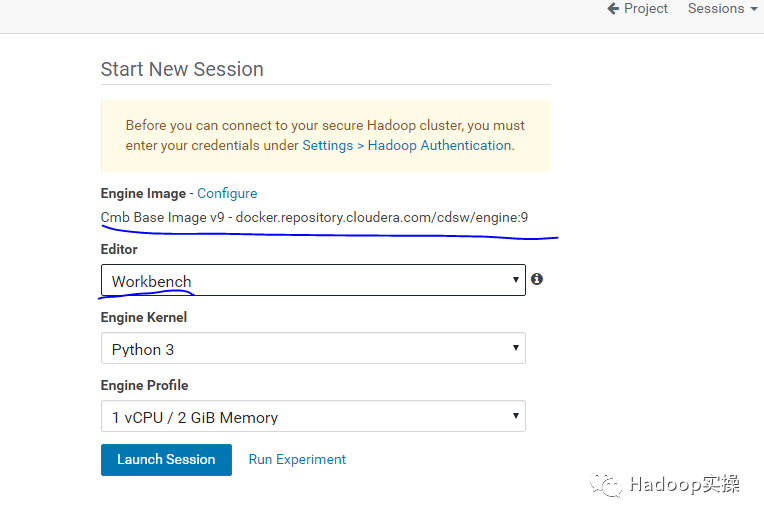Viewport: 764px width, 519px height.
Task: Launch the session with the blue button
Action: (x=166, y=460)
